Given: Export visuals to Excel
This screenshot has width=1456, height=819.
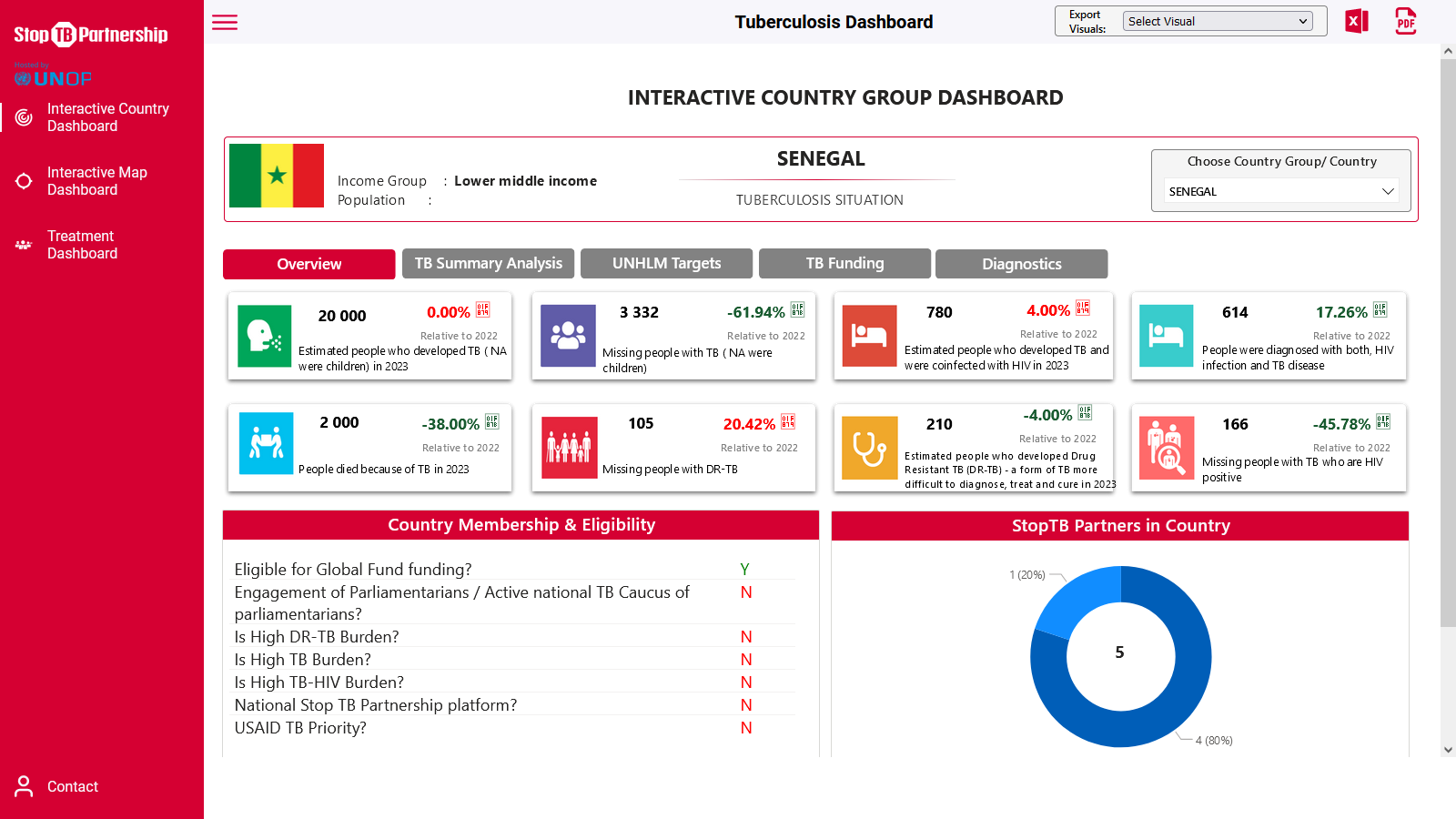Looking at the screenshot, I should point(1356,21).
